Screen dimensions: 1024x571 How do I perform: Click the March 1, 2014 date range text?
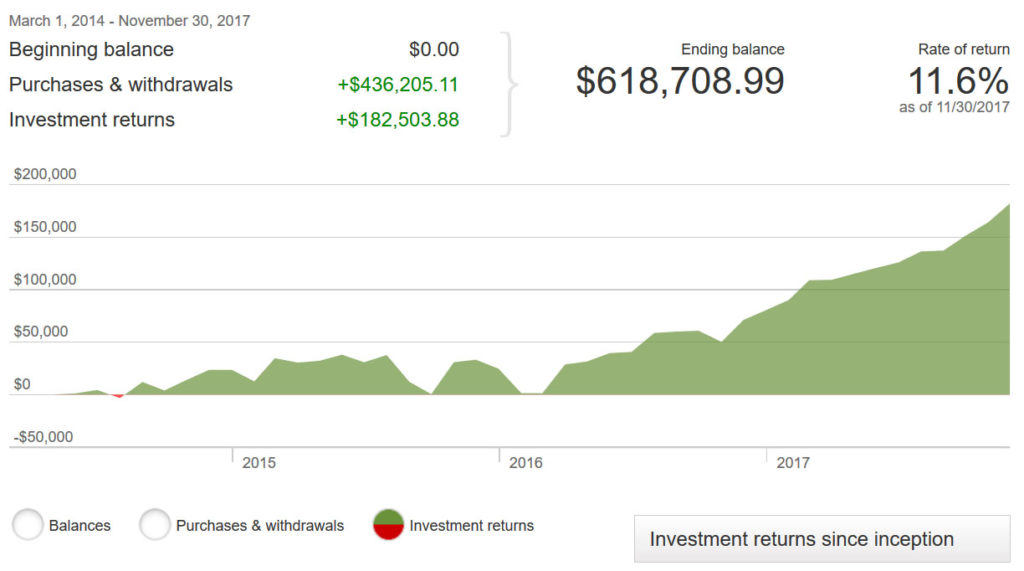tap(130, 20)
